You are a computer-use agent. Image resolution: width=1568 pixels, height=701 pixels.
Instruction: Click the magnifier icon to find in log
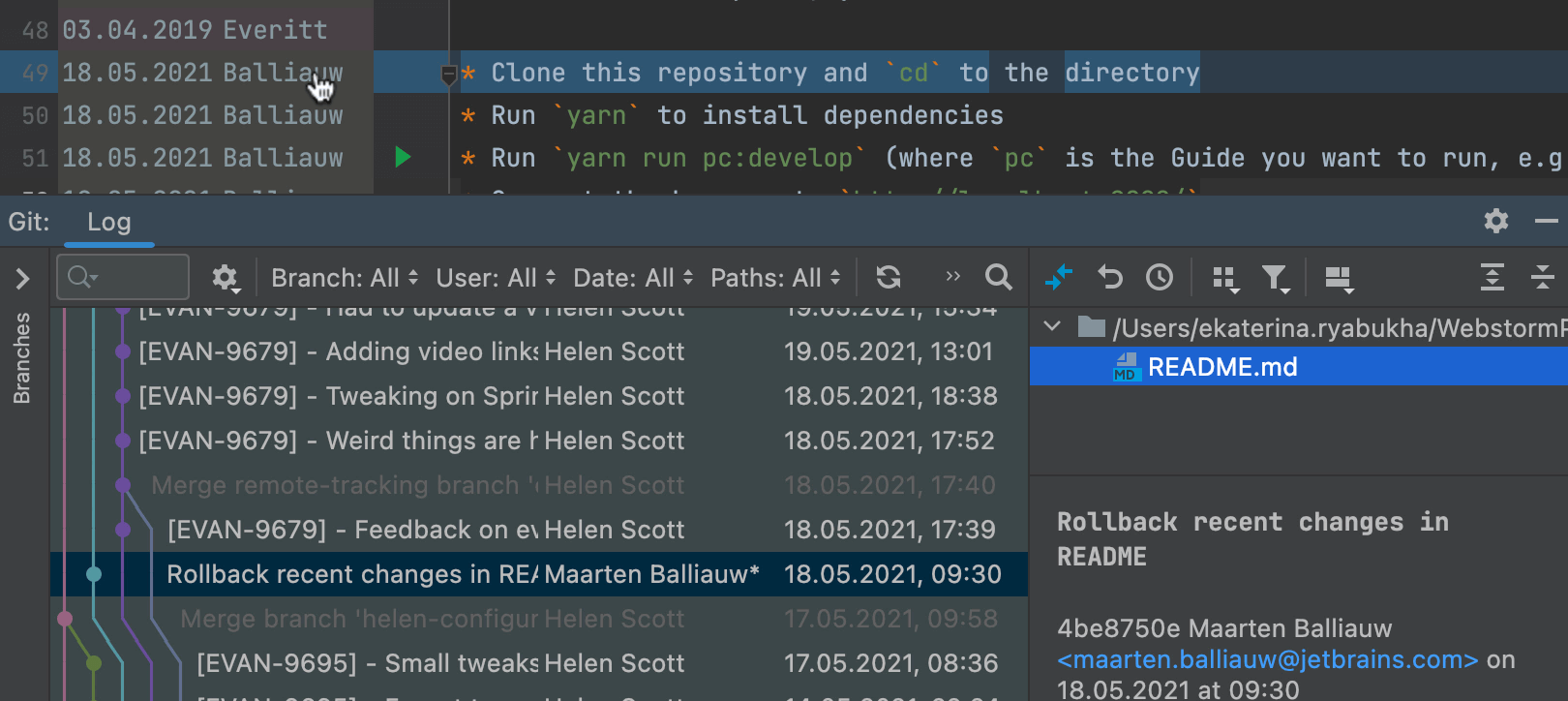pos(998,278)
